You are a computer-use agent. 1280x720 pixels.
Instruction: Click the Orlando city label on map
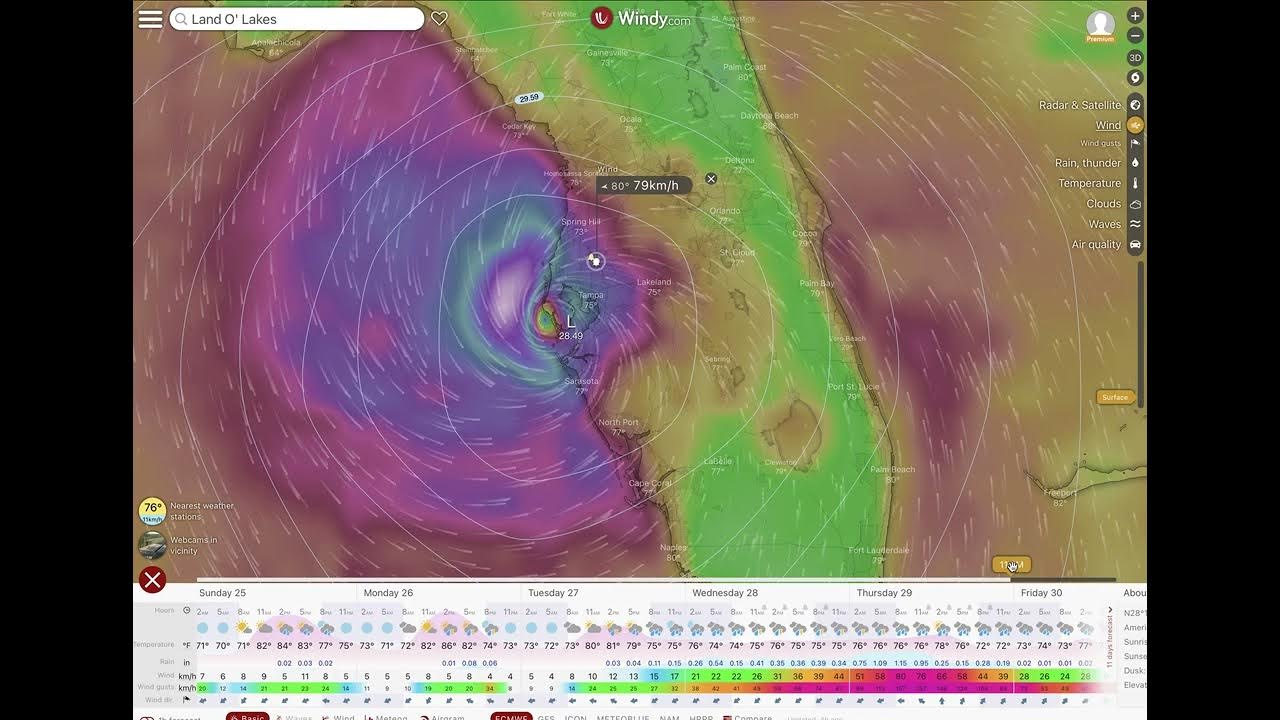pos(724,211)
